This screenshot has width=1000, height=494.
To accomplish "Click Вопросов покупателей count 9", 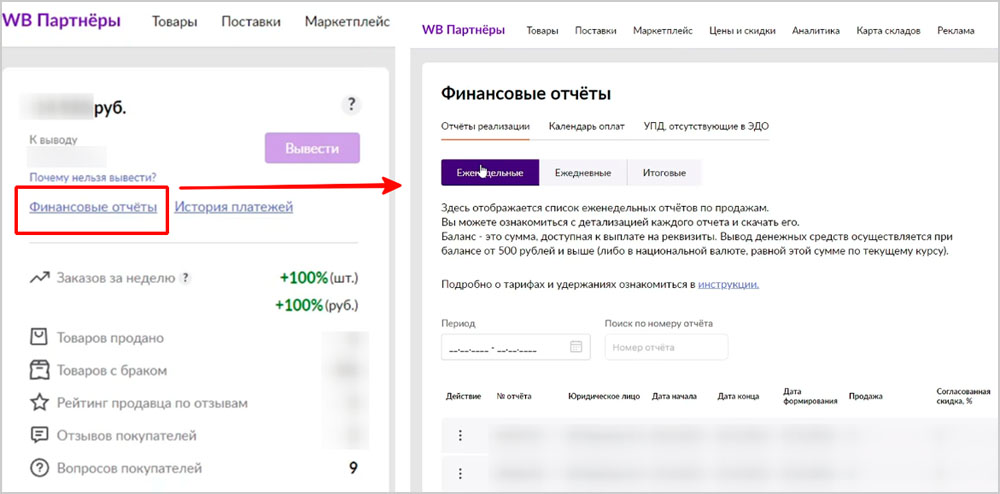I will click(353, 469).
